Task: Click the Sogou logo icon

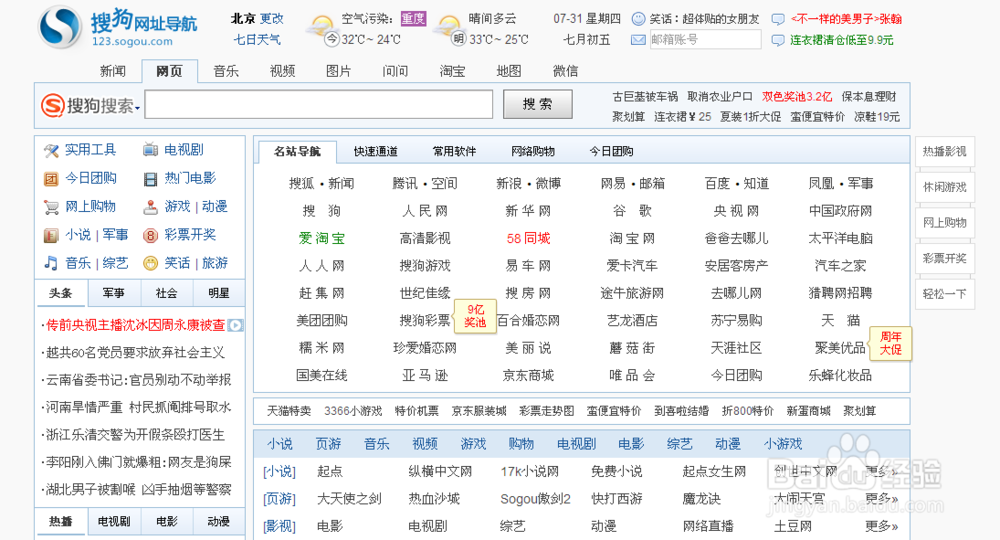Action: [60, 27]
